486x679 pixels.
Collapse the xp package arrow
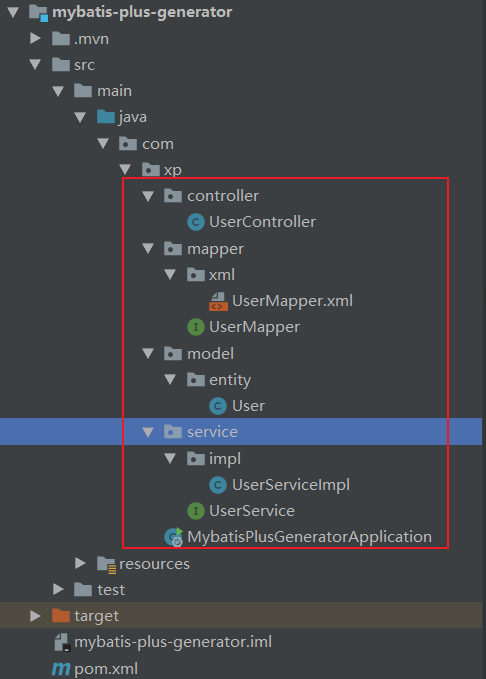click(x=125, y=169)
